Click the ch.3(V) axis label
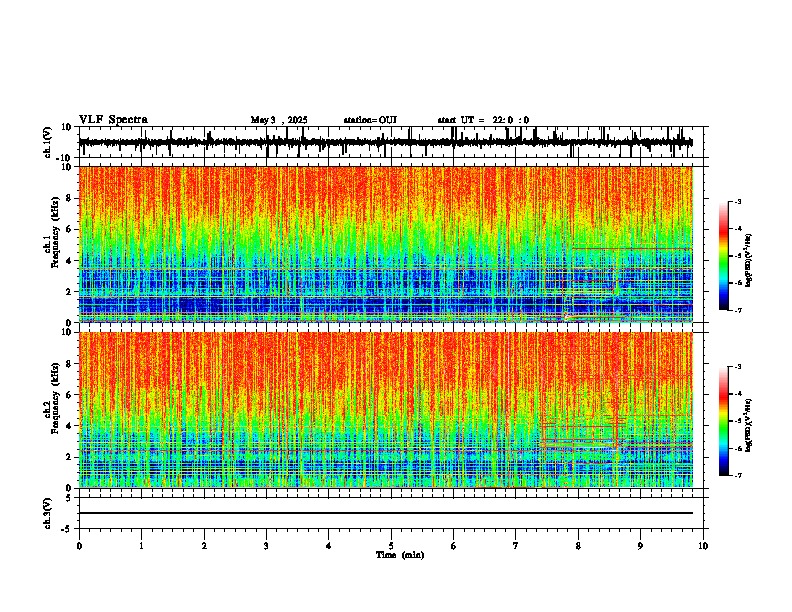The width and height of the screenshot is (792, 612). [x=48, y=513]
